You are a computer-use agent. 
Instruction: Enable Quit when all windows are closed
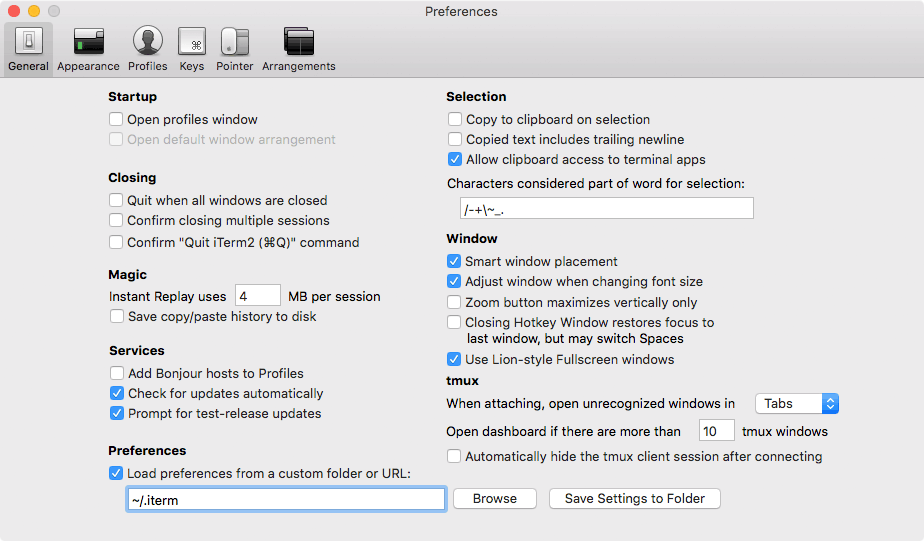click(116, 200)
